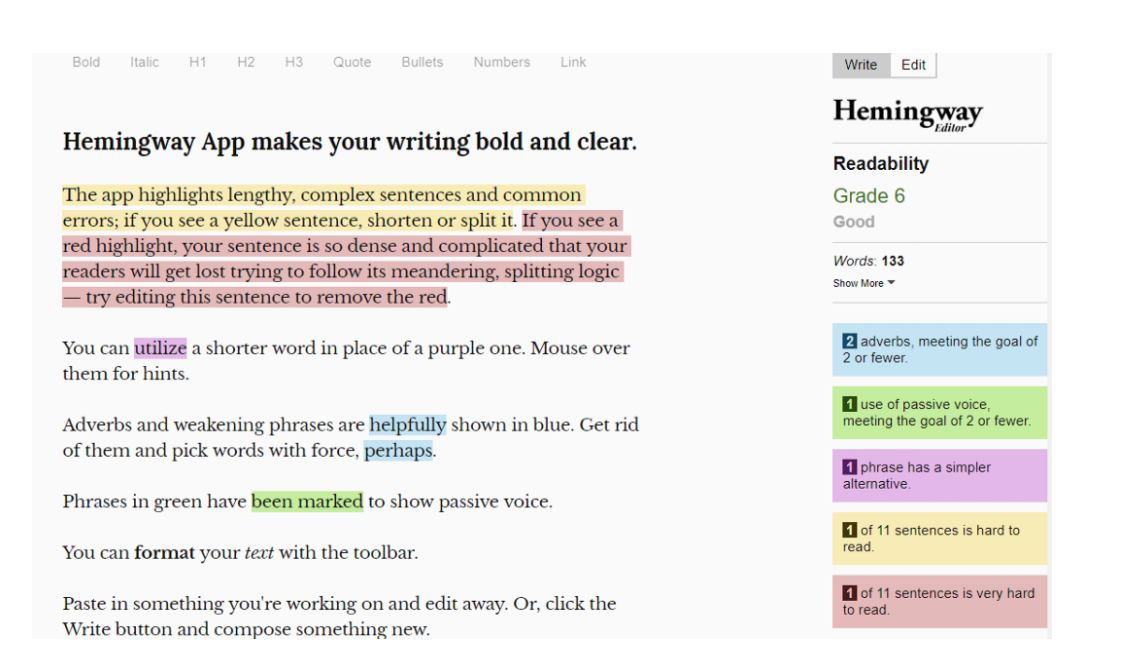Image resolution: width=1130 pixels, height=671 pixels.
Task: Select the H1 heading option
Action: tap(197, 62)
